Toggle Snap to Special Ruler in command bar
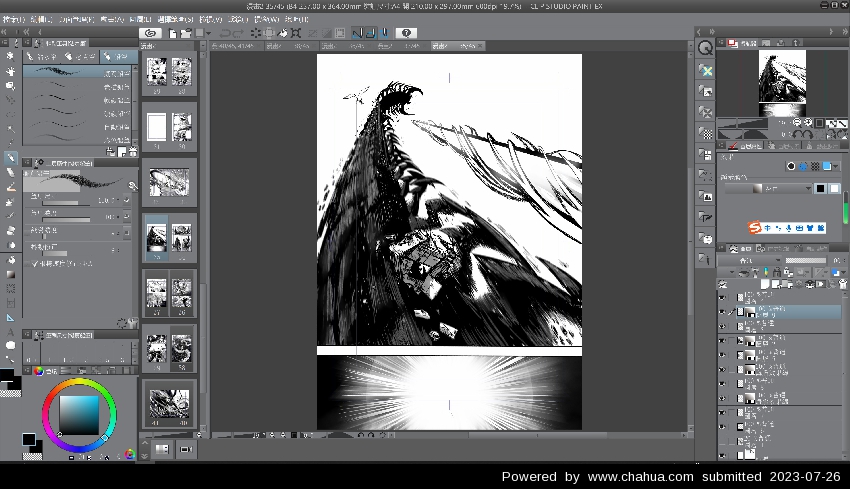850x489 pixels. [x=371, y=33]
